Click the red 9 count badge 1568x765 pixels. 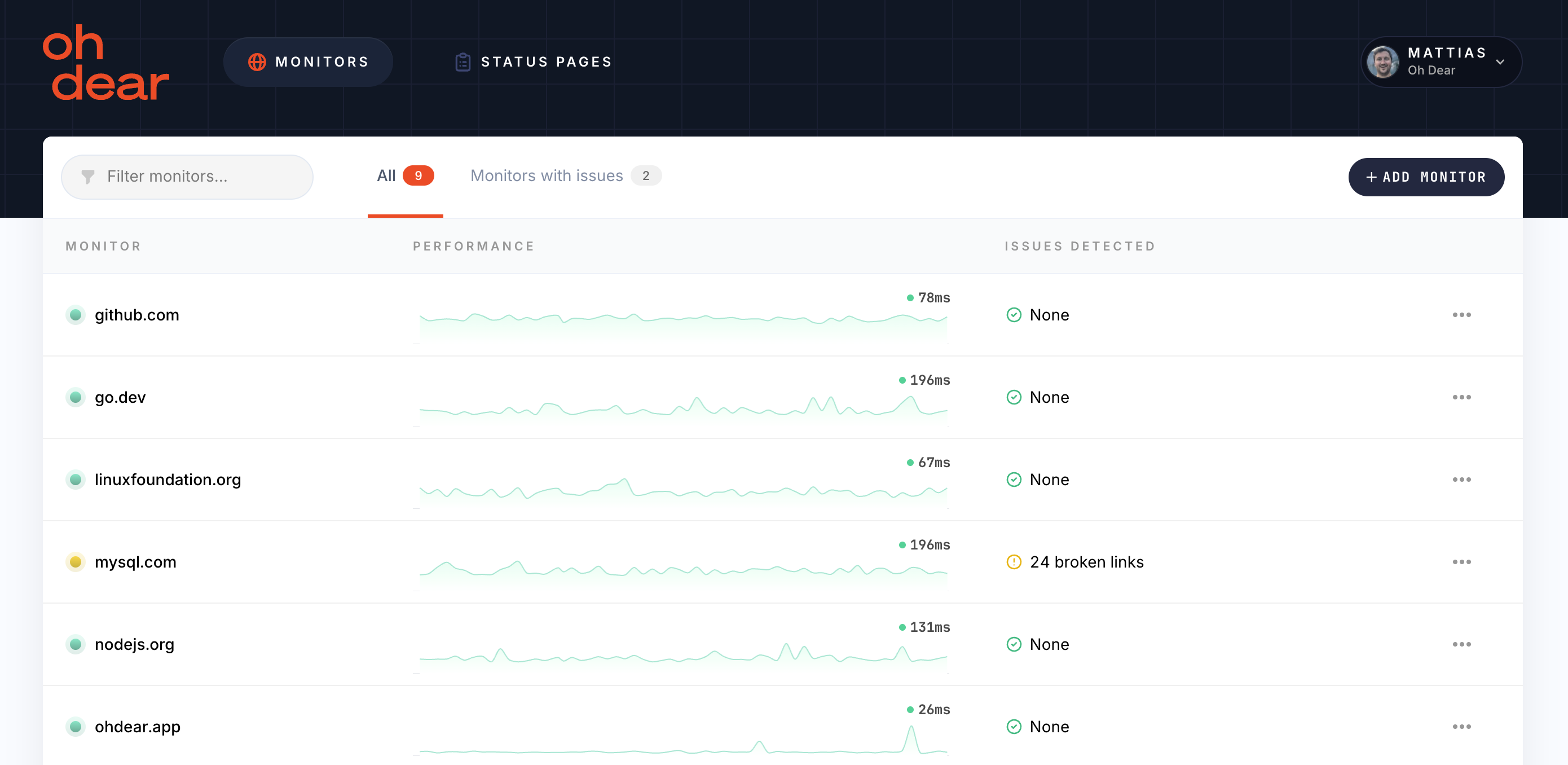click(x=418, y=176)
